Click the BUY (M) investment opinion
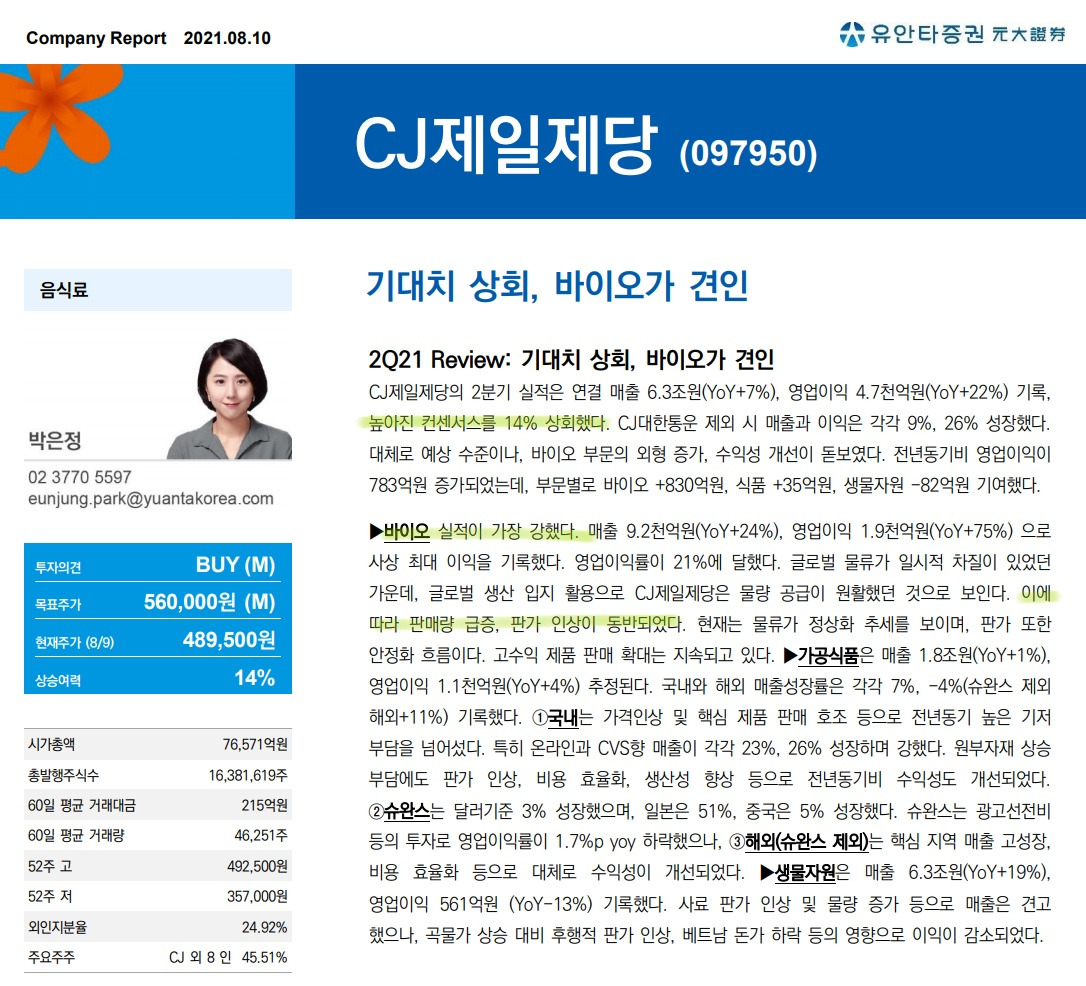 click(235, 565)
